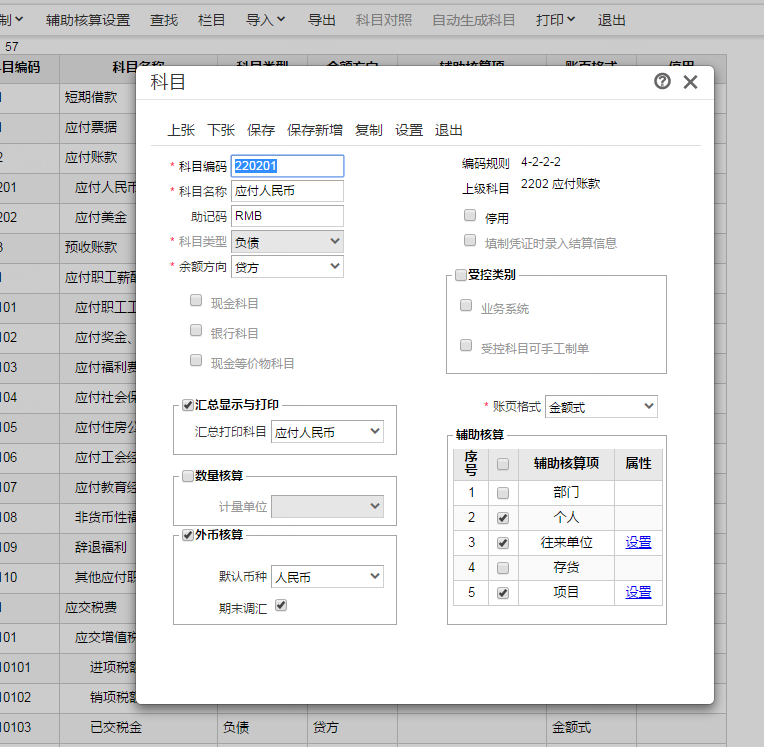764x747 pixels.
Task: Select 应付票据 row in background table
Action: coord(91,128)
